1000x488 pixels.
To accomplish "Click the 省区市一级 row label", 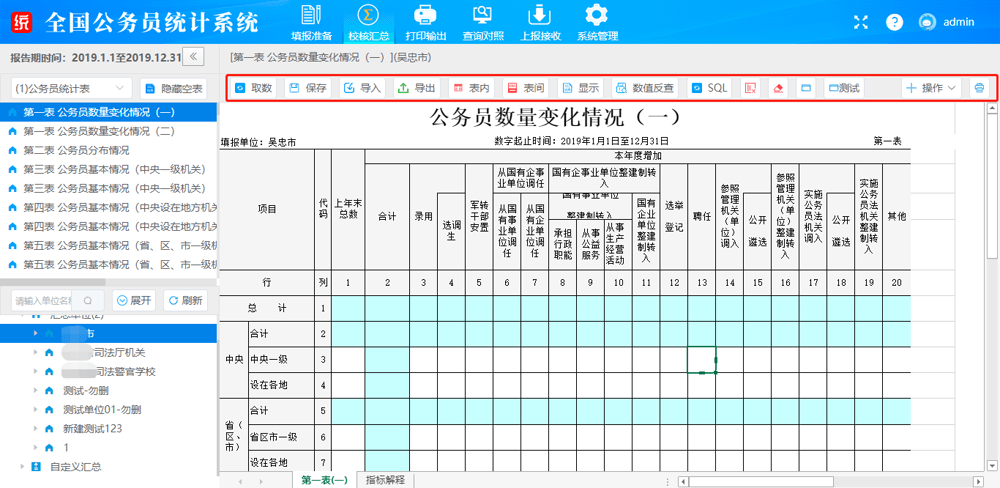I will (x=281, y=438).
